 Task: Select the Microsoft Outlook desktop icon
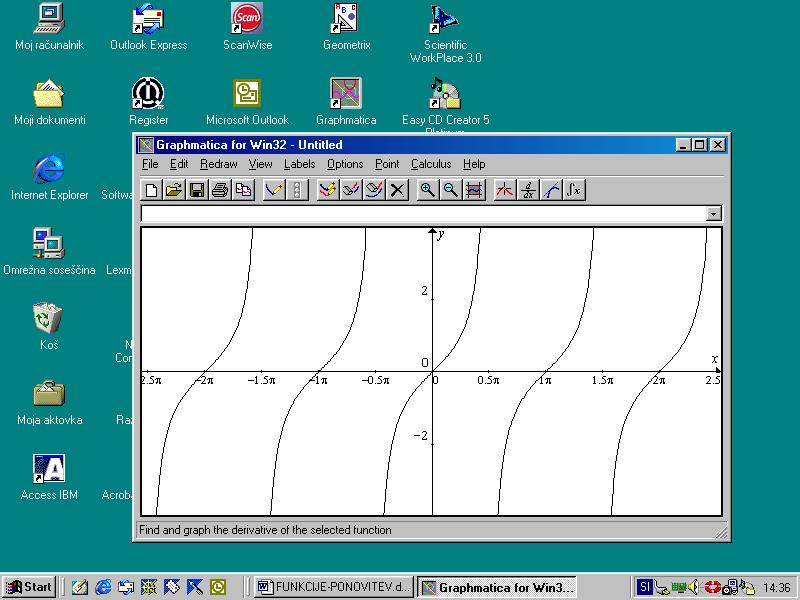pos(247,102)
